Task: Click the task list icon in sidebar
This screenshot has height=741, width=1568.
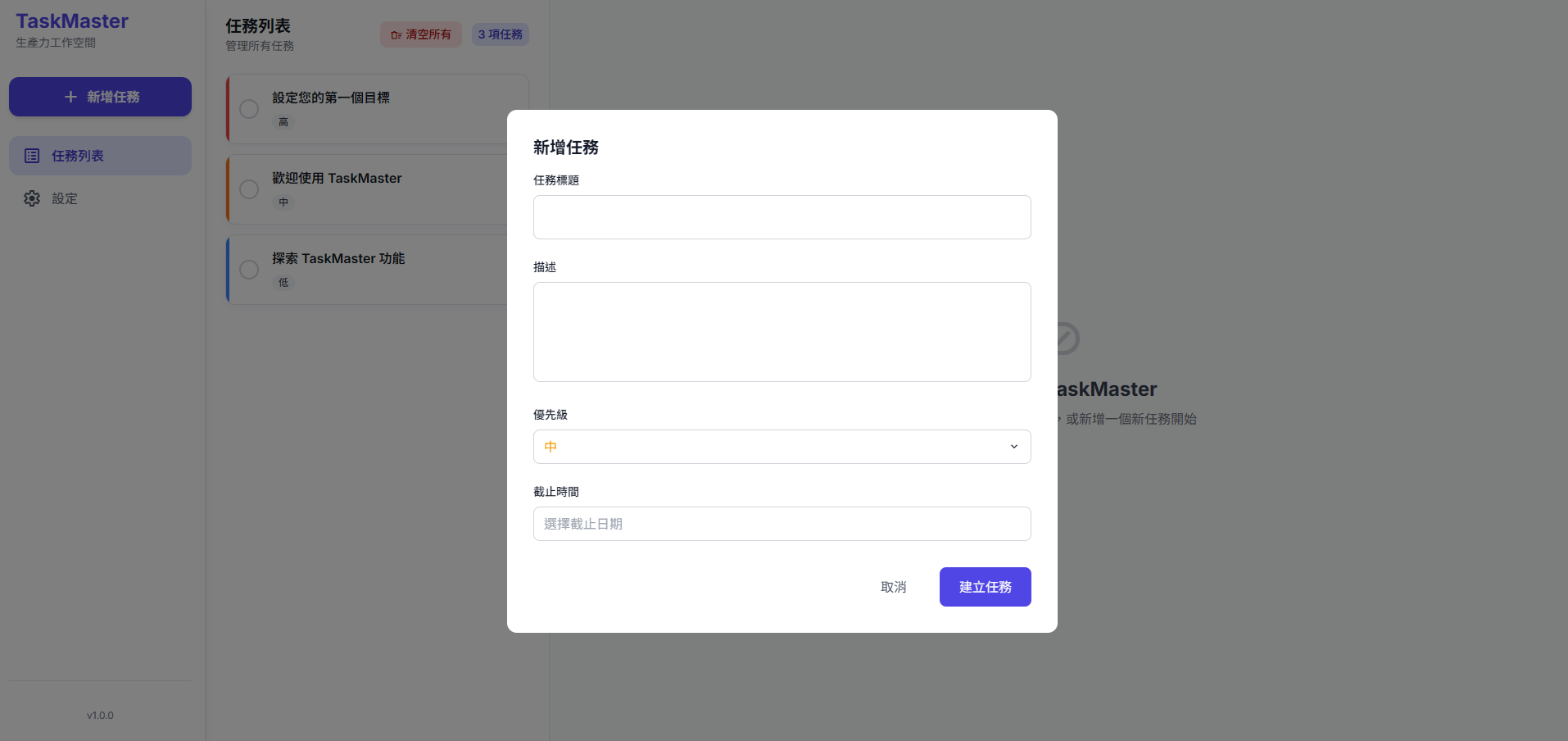Action: tap(32, 156)
